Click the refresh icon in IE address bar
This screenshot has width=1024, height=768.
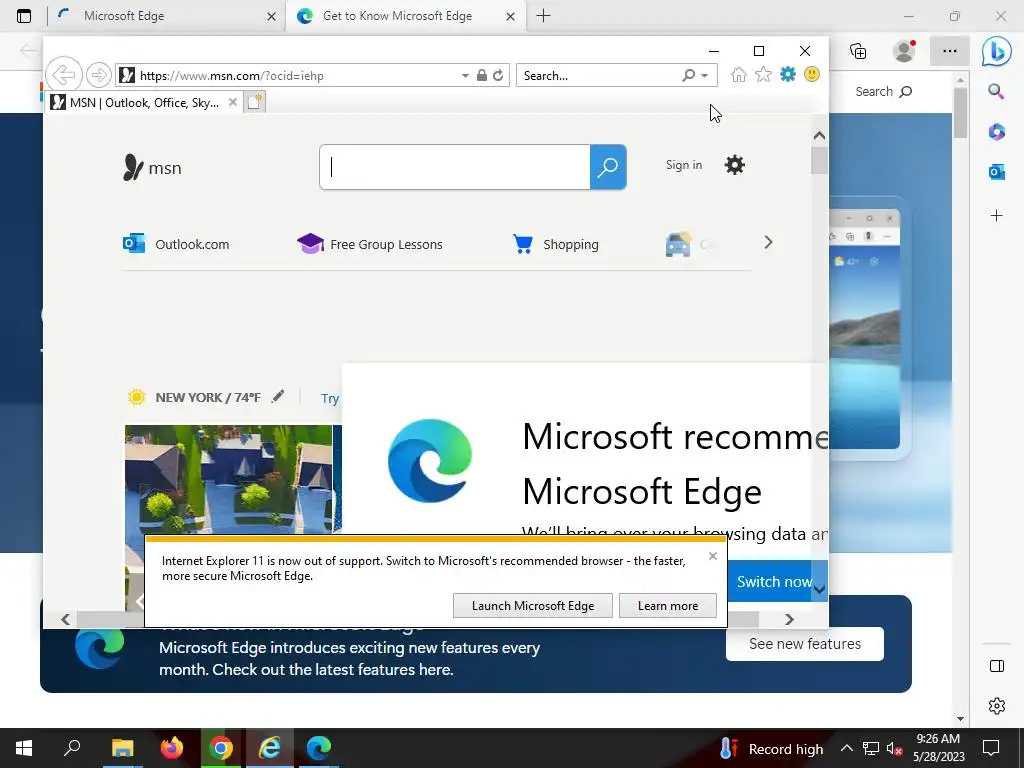498,75
